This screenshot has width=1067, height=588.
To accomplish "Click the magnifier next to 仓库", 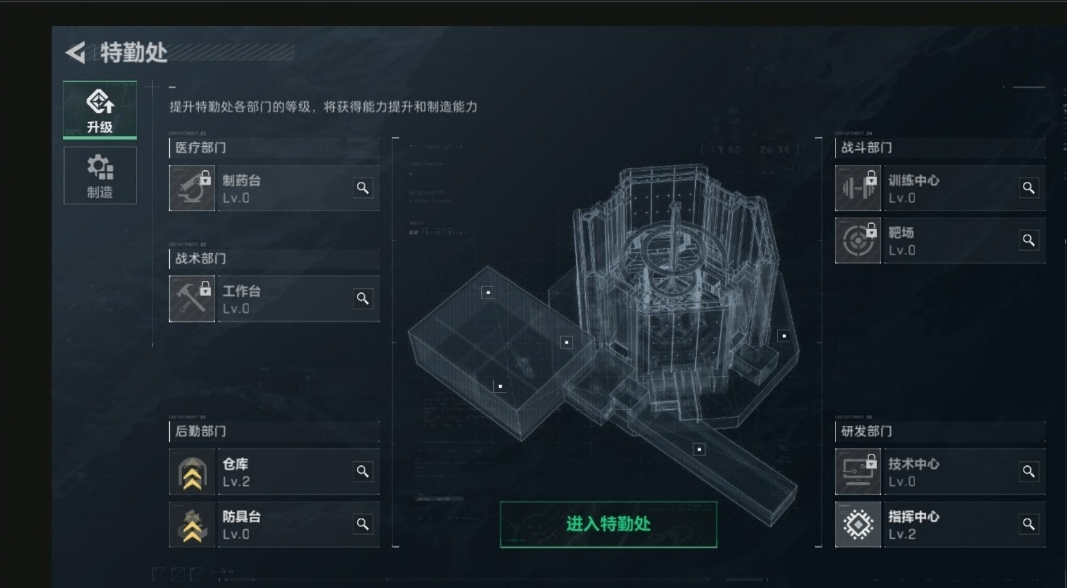I will tap(363, 471).
